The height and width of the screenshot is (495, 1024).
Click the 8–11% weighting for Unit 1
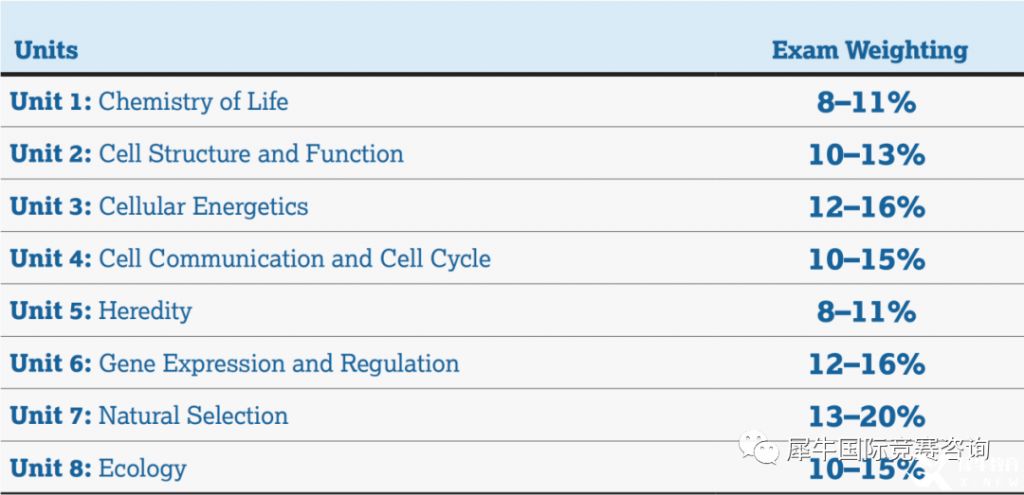click(x=867, y=103)
